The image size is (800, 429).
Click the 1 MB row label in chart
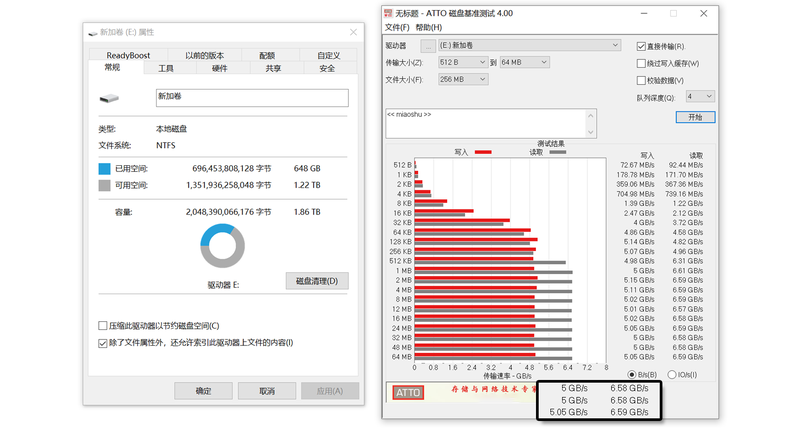tap(406, 270)
